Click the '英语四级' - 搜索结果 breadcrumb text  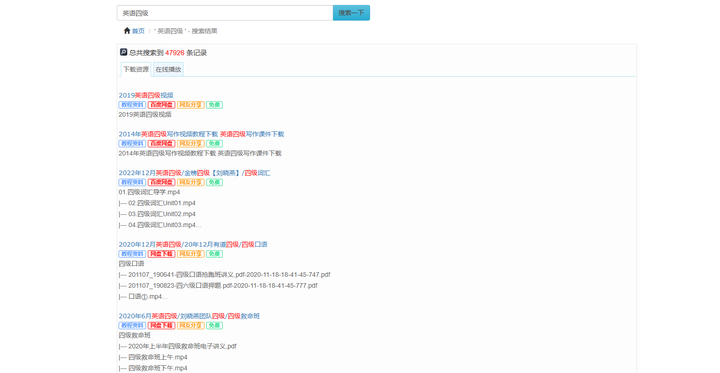pyautogui.click(x=186, y=31)
